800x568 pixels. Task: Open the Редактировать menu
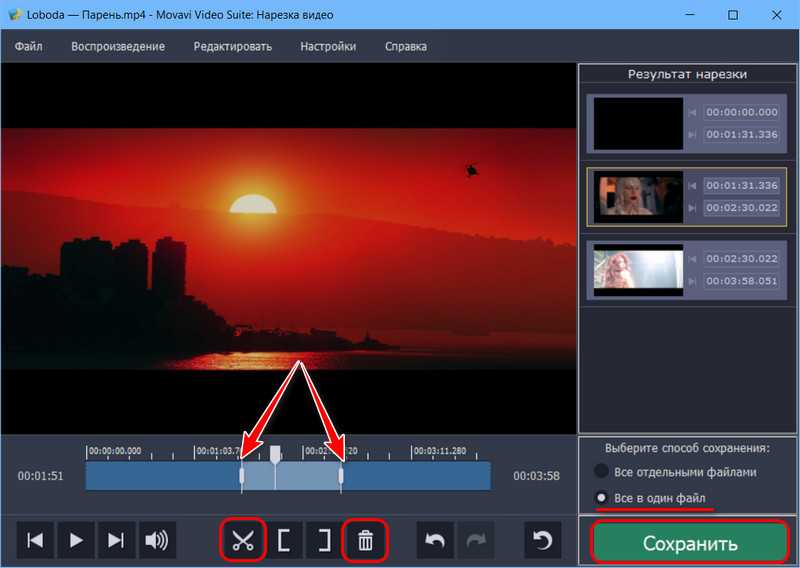233,46
